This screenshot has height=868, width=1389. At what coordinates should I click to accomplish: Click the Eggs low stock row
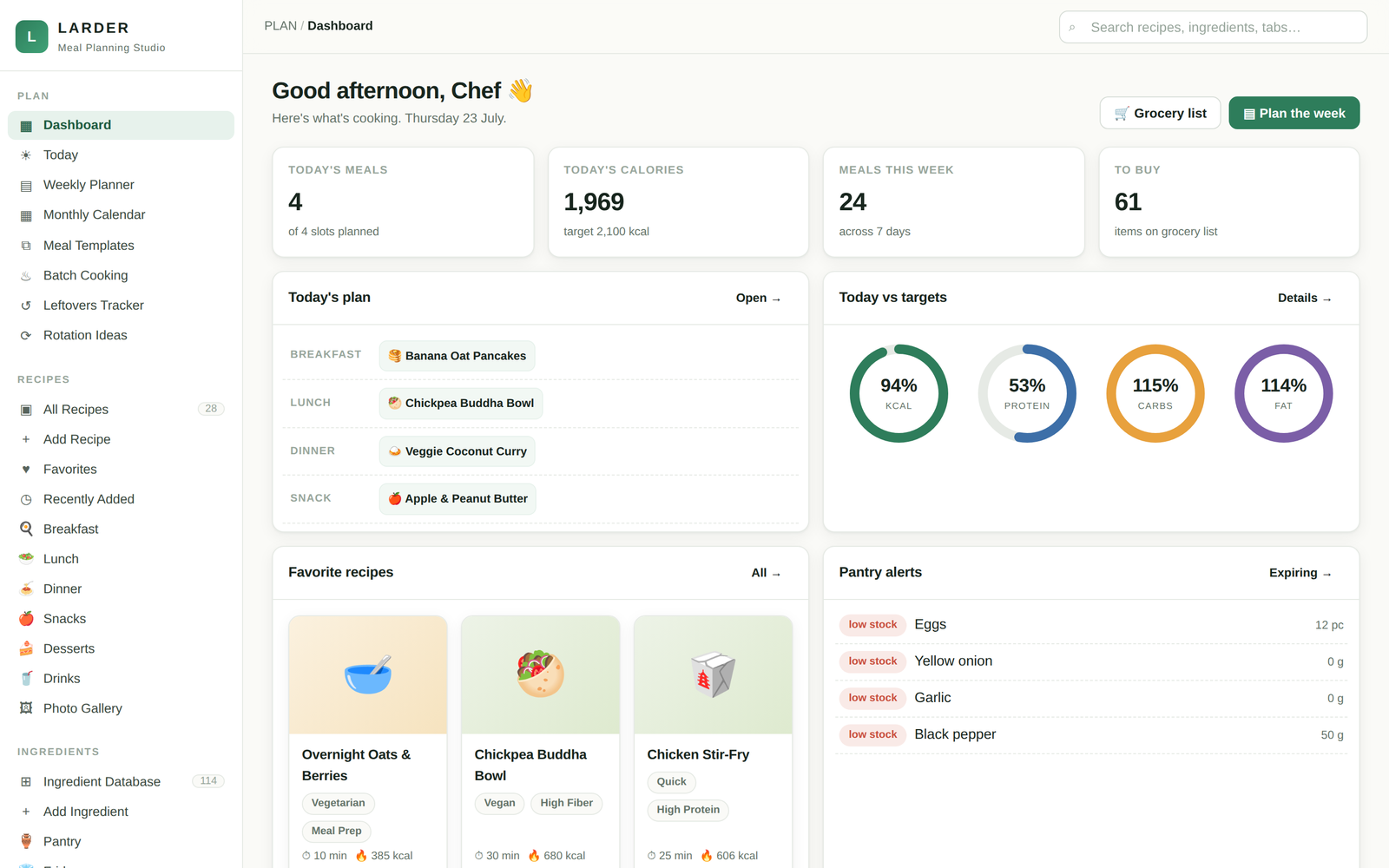(1091, 625)
